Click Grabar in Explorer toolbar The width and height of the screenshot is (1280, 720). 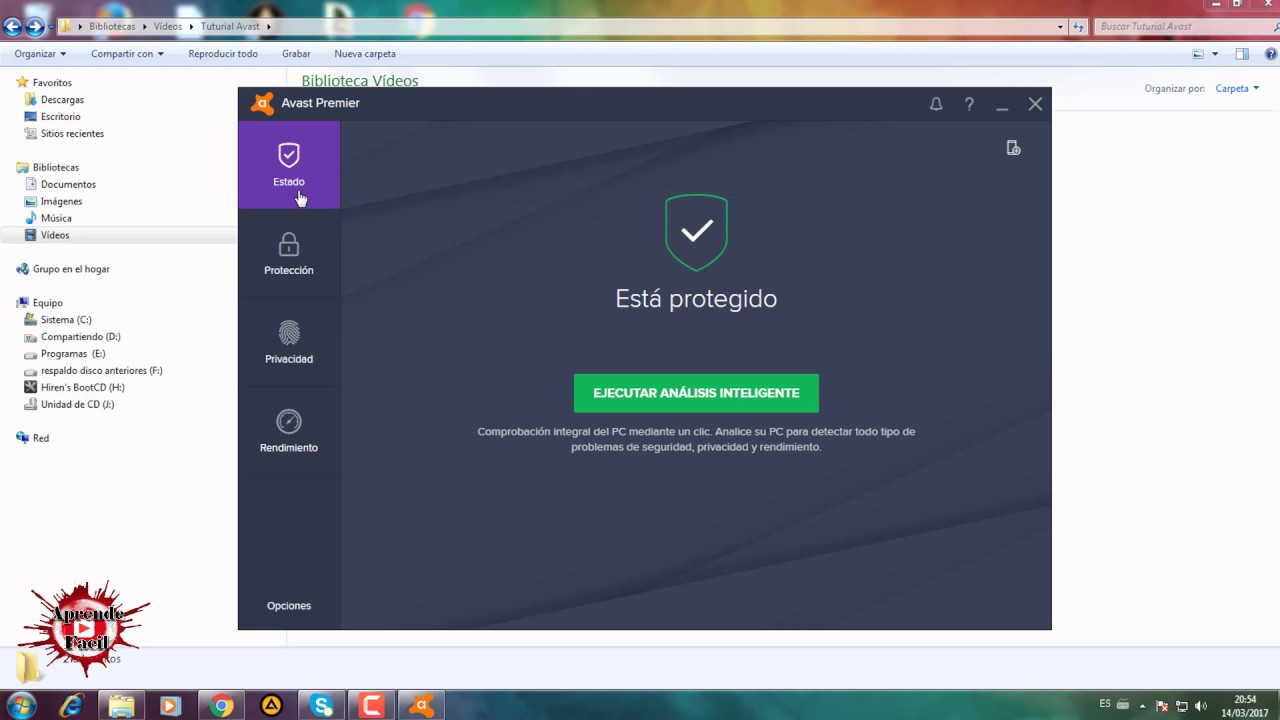click(x=296, y=54)
